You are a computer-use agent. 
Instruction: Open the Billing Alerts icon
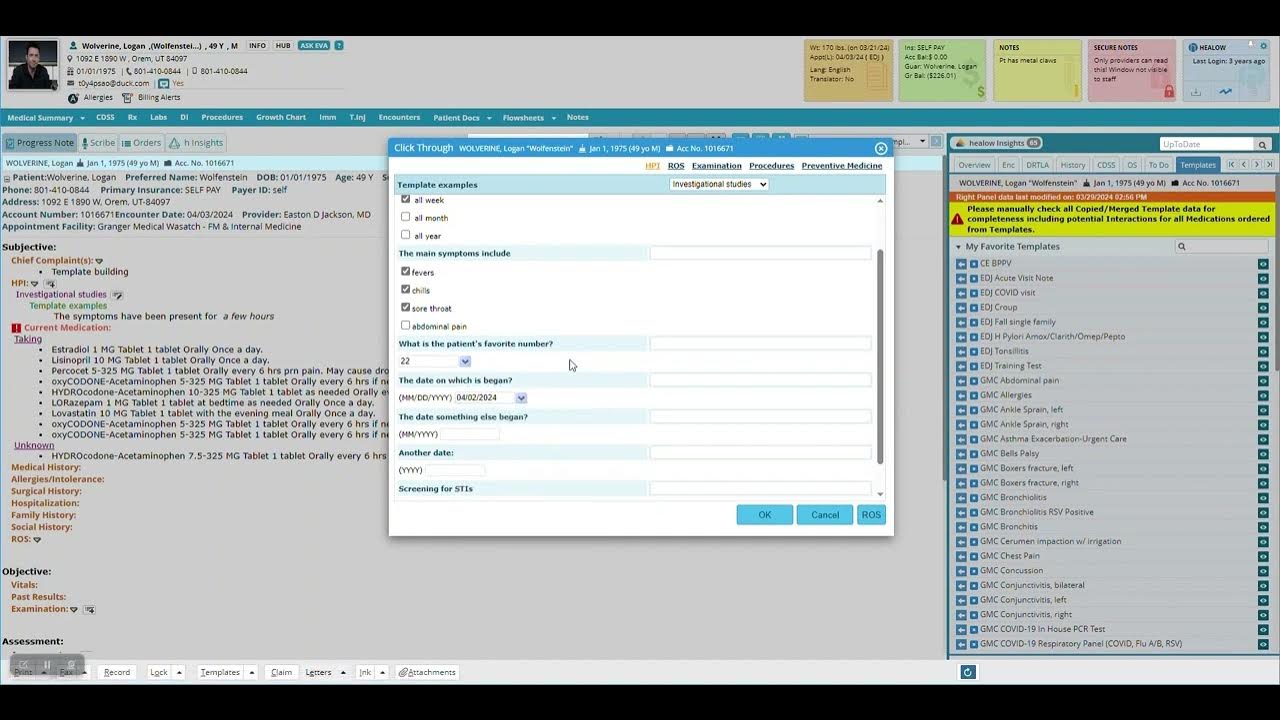click(128, 98)
